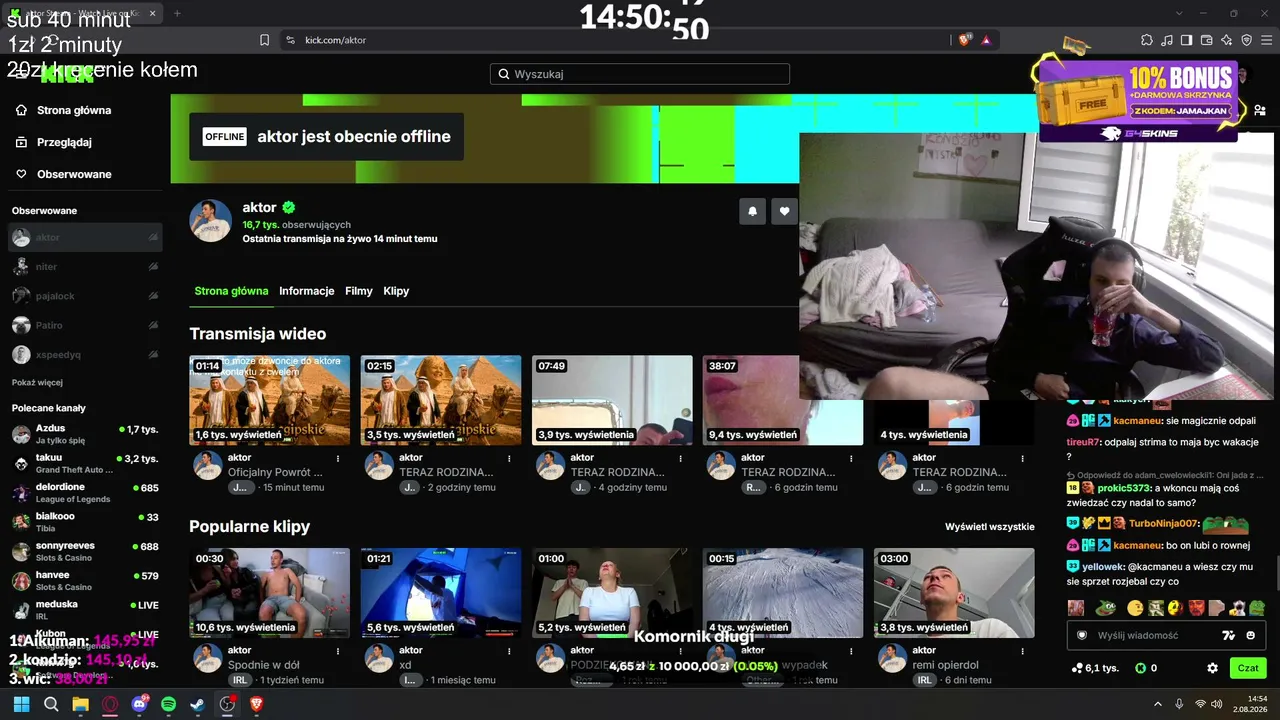Screen dimensions: 1280x720
Task: Open options menu for 2 godziny temu video
Action: (x=509, y=458)
